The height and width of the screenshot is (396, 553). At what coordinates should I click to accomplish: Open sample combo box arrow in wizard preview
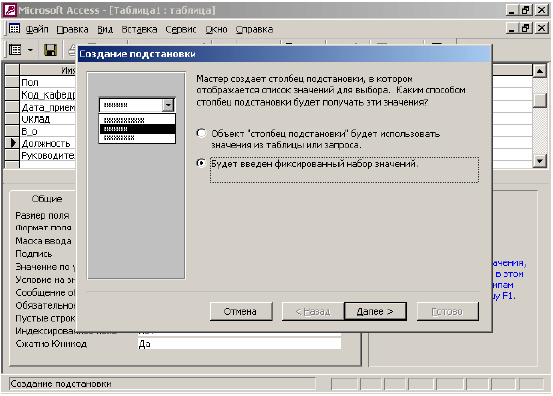168,105
